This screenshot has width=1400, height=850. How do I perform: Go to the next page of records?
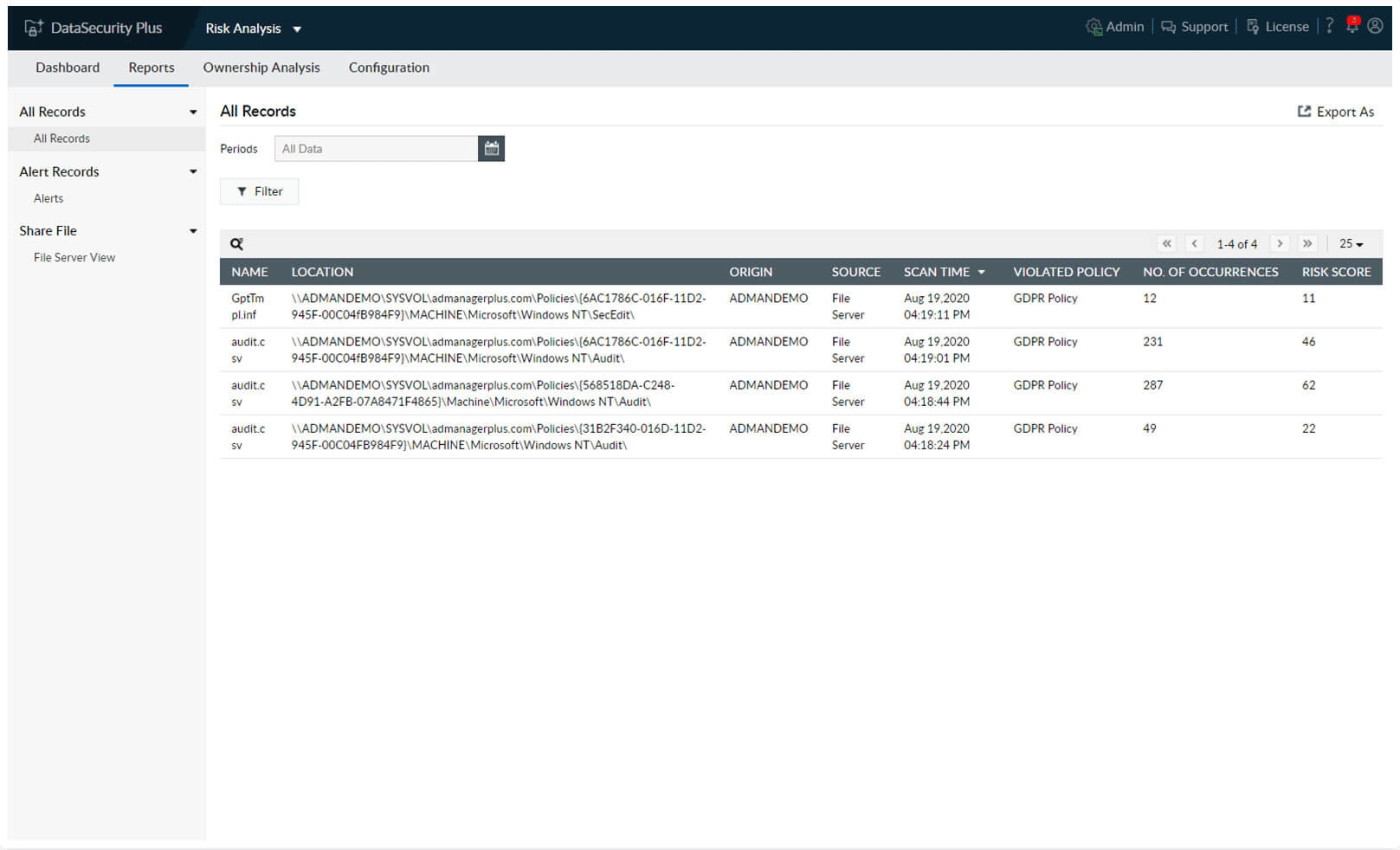point(1280,244)
